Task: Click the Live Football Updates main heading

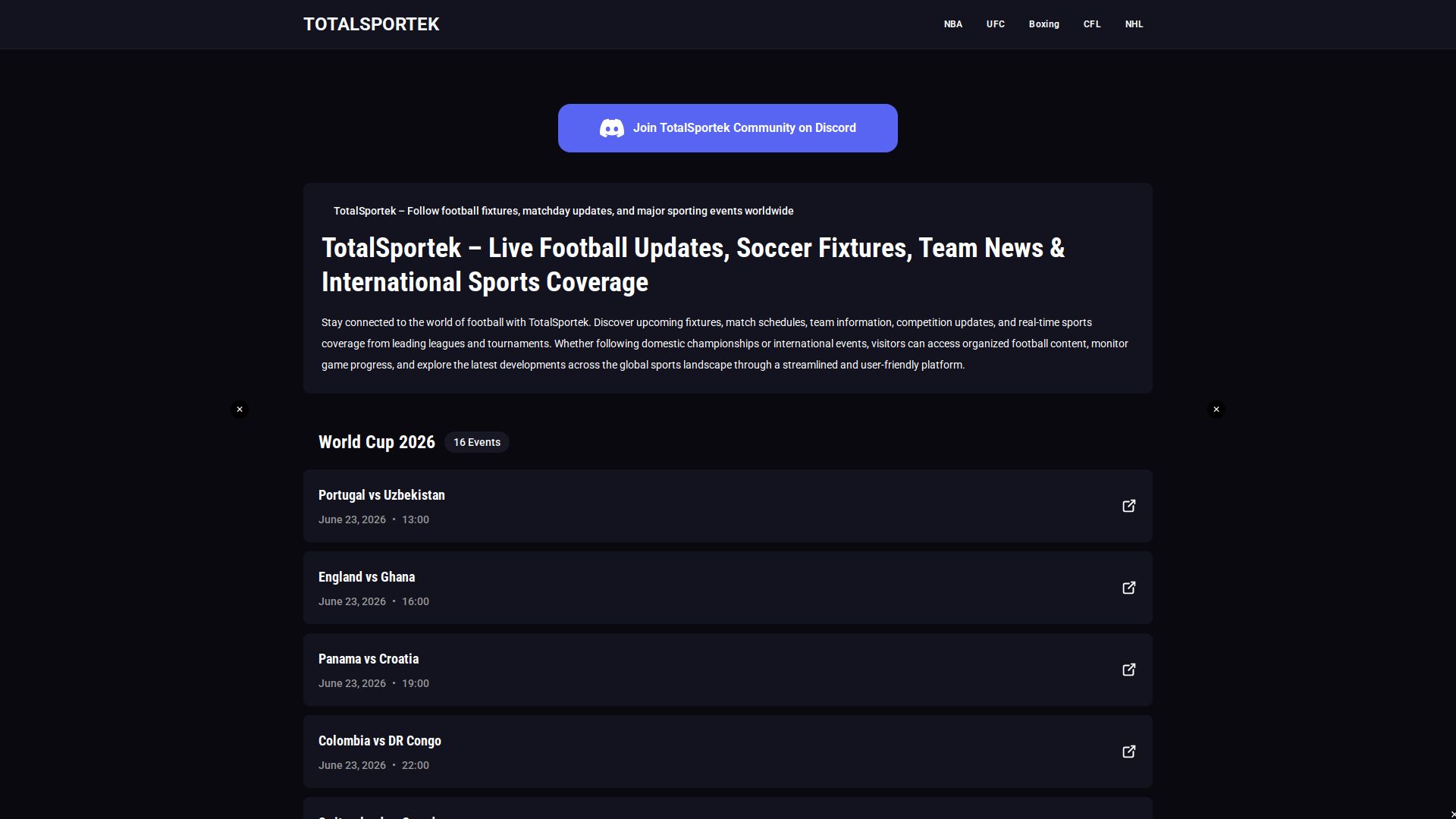Action: (x=693, y=265)
